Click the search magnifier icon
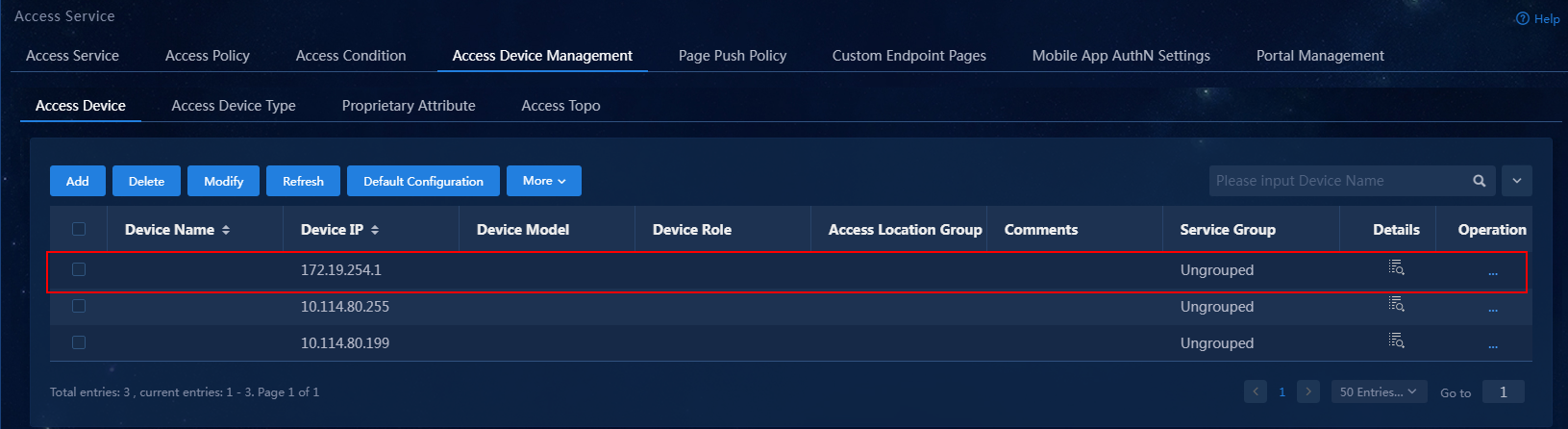The height and width of the screenshot is (429, 1568). pyautogui.click(x=1479, y=181)
